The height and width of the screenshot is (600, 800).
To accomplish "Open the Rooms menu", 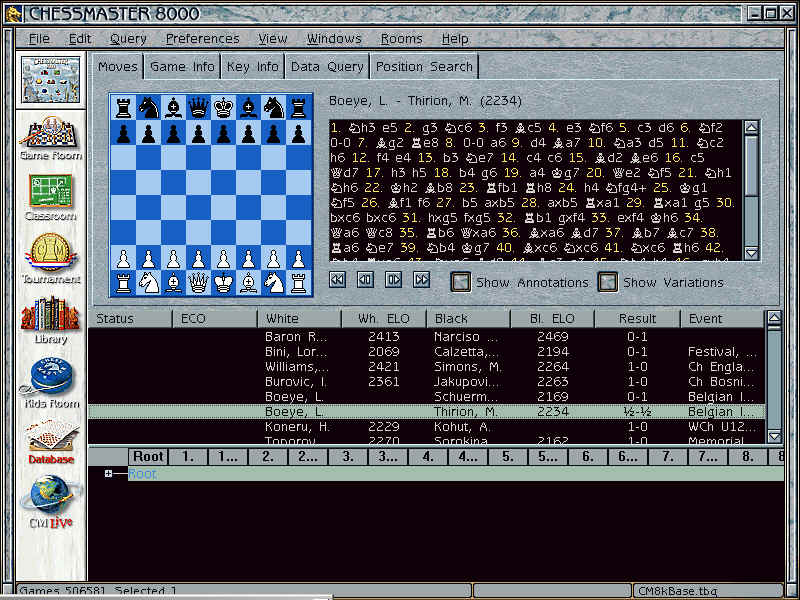I will point(401,39).
